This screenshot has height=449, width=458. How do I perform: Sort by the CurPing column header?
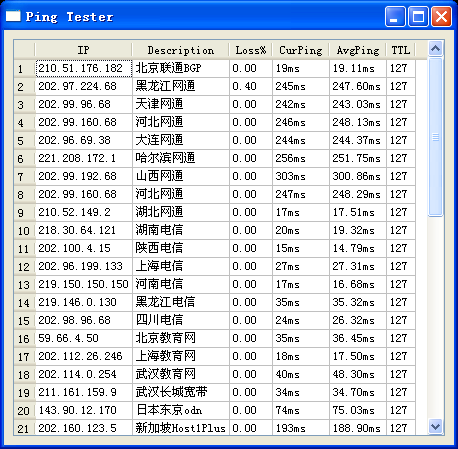[x=301, y=50]
